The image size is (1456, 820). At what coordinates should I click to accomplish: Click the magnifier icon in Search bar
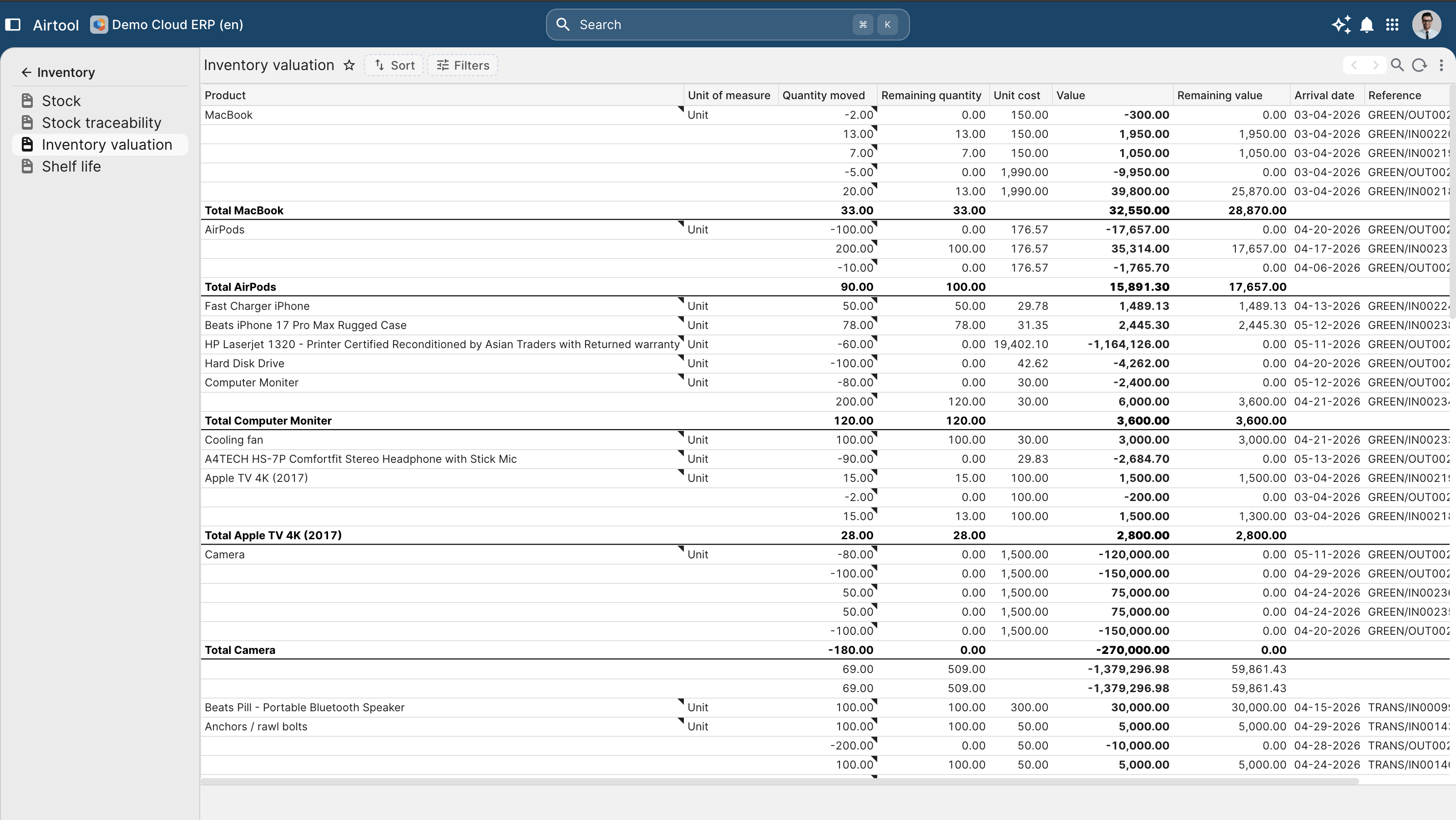[x=563, y=24]
